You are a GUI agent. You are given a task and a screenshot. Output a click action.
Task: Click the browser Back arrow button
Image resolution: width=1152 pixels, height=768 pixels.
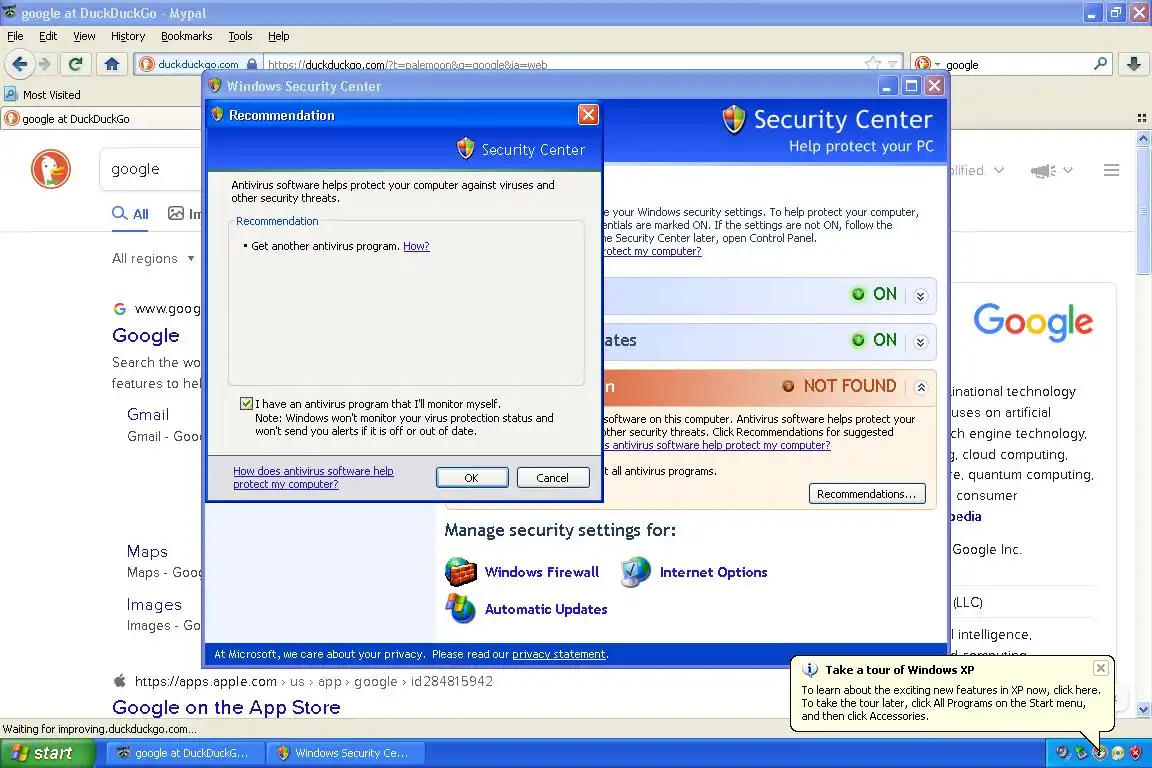[20, 64]
